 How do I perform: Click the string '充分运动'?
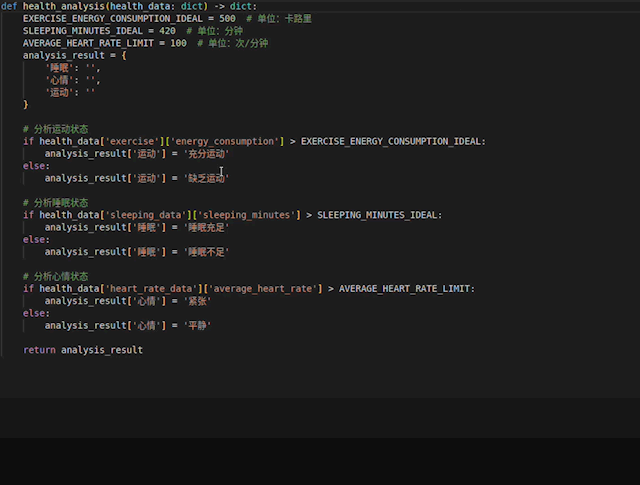coord(207,154)
